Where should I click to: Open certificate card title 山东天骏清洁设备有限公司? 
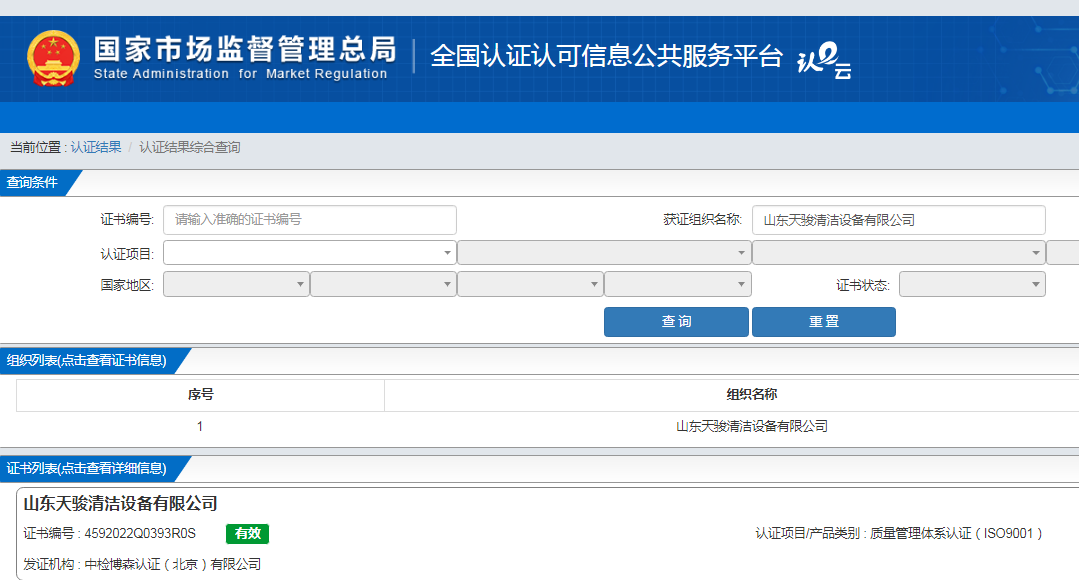(x=120, y=504)
